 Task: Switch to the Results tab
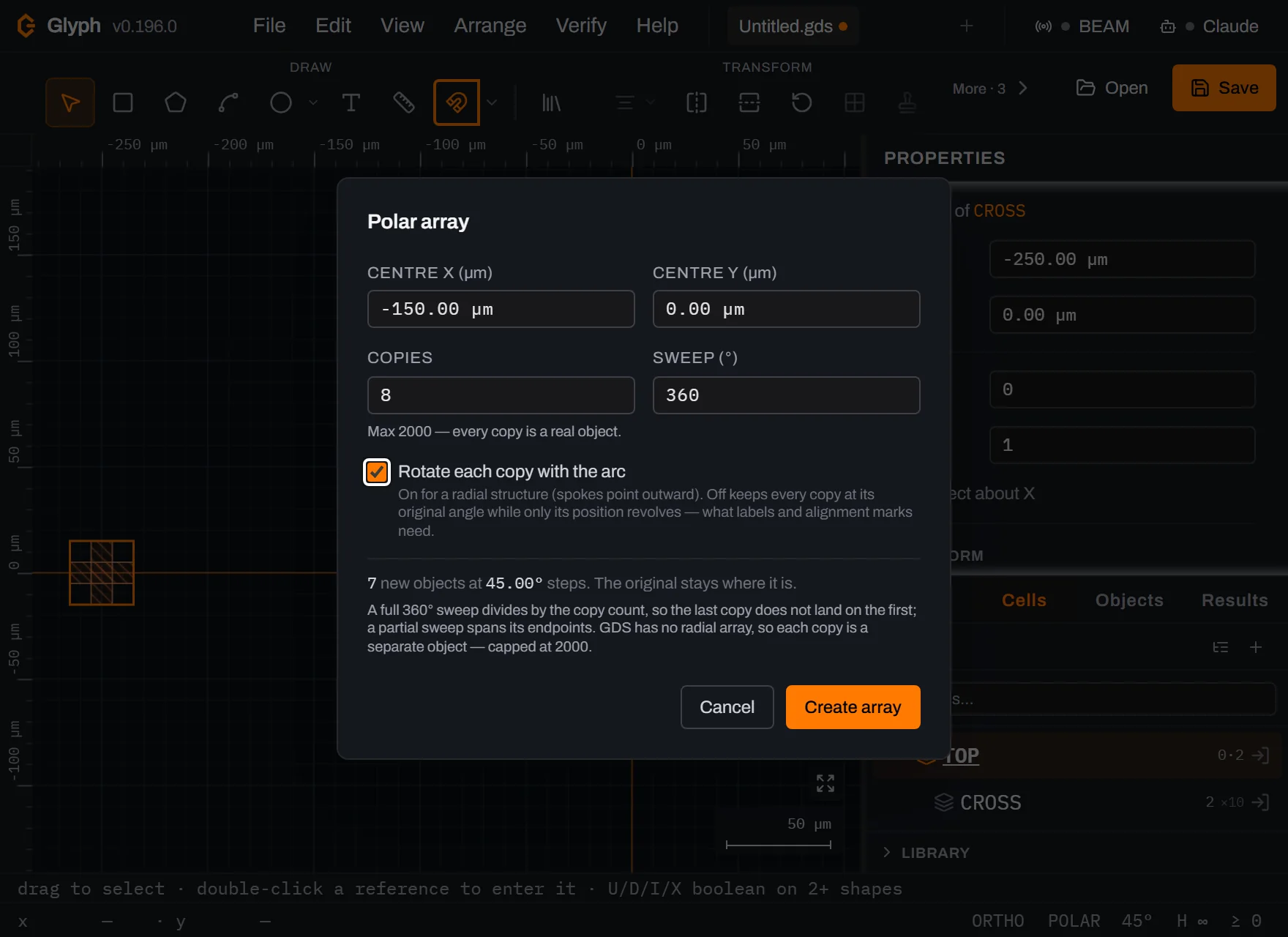click(1235, 600)
